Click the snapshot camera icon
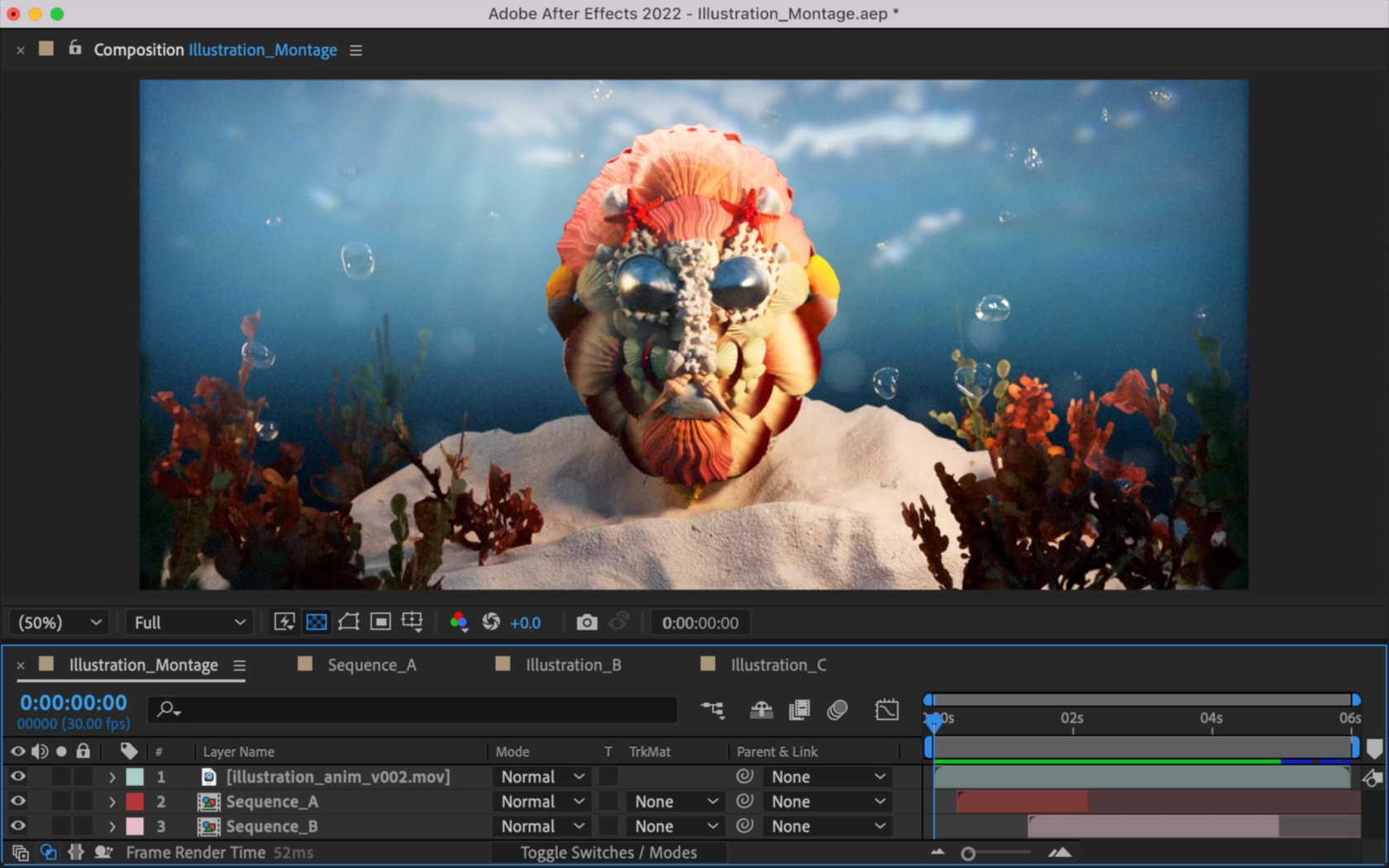The width and height of the screenshot is (1389, 868). pos(586,622)
